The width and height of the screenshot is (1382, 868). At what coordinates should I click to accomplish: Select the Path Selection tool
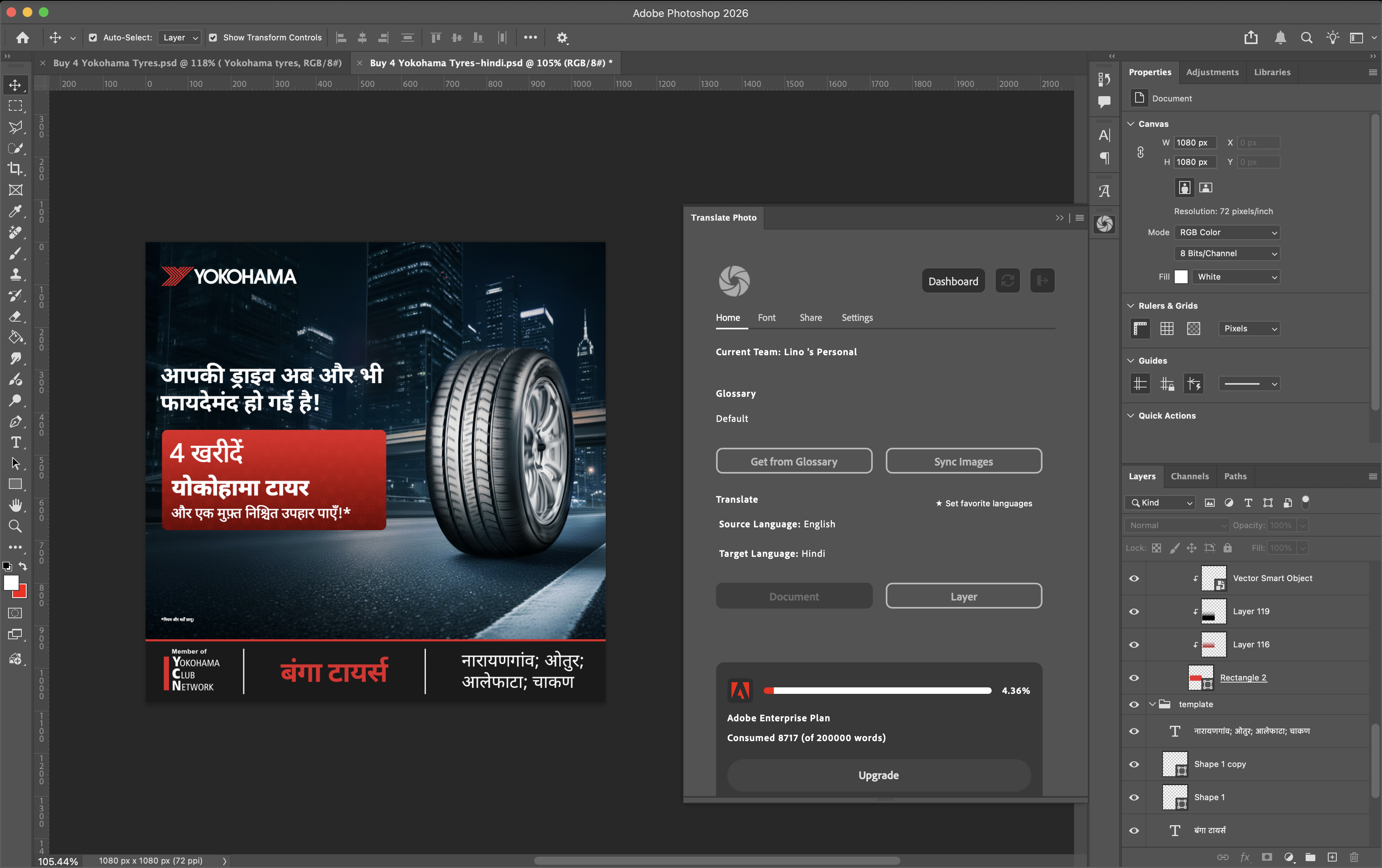15,463
